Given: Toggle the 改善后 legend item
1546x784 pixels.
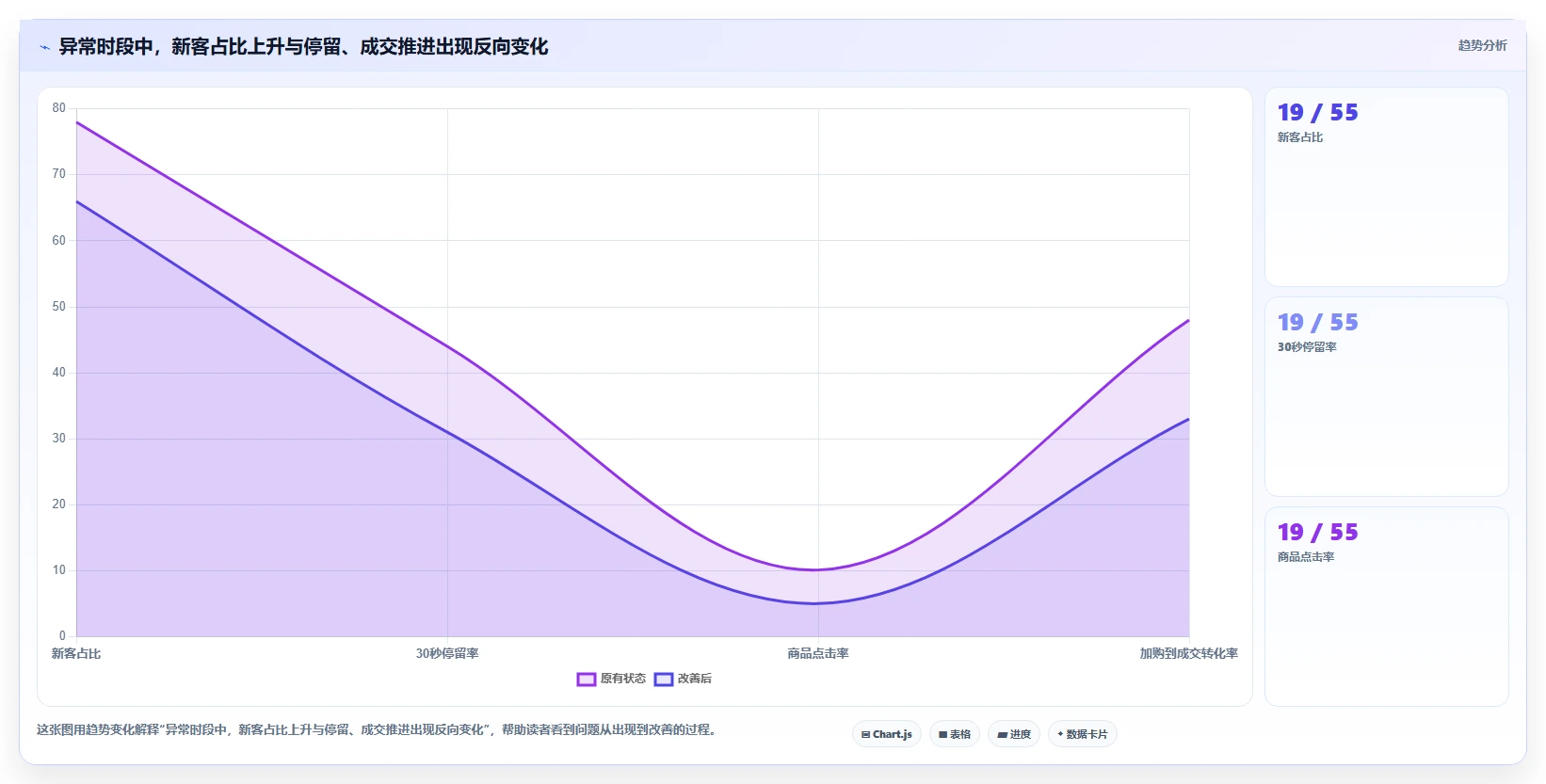Looking at the screenshot, I should tap(683, 679).
